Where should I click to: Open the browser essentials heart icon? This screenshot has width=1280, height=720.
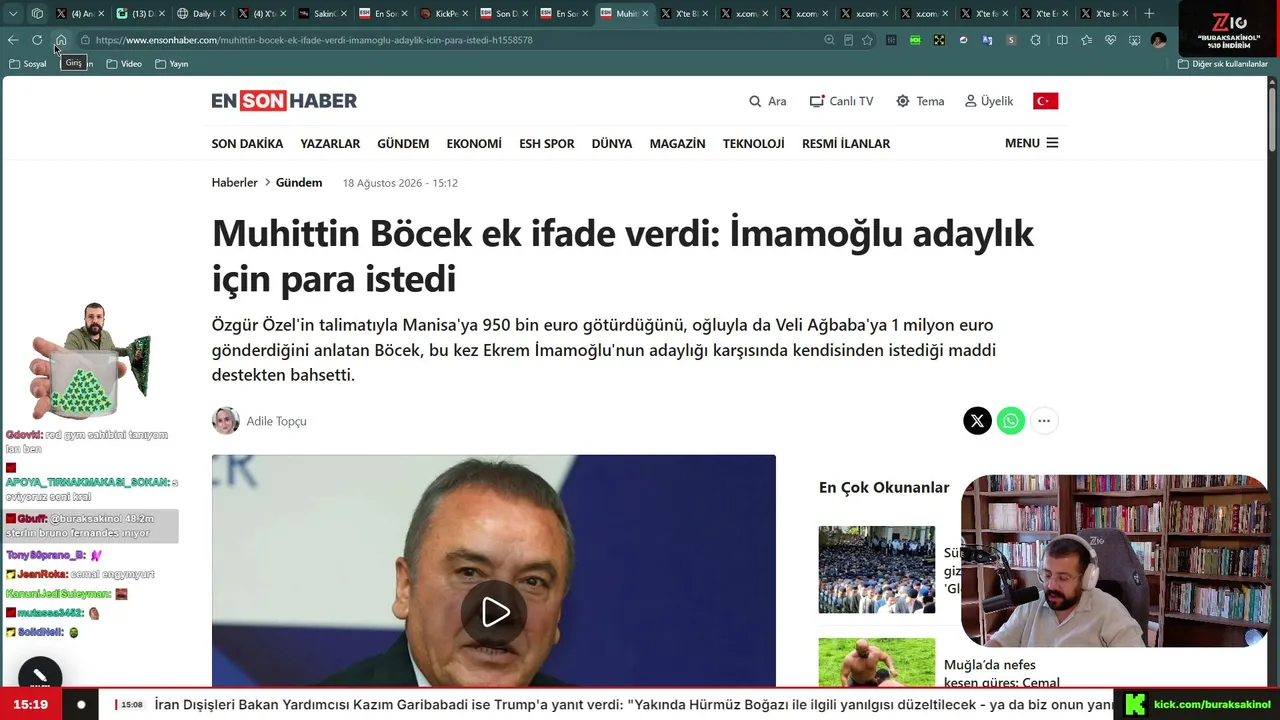click(x=1110, y=40)
